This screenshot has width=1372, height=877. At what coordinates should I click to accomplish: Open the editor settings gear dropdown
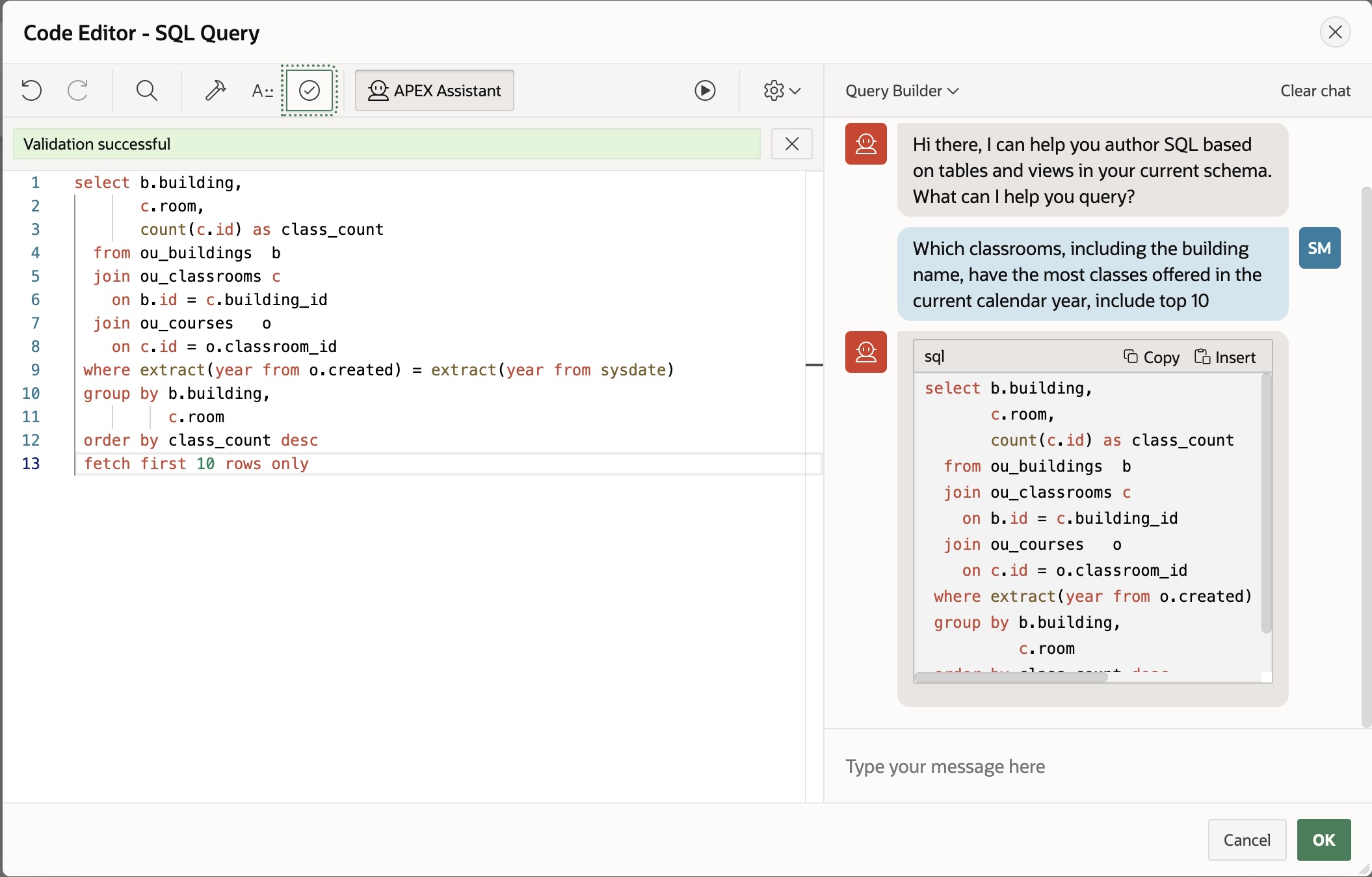[x=780, y=90]
